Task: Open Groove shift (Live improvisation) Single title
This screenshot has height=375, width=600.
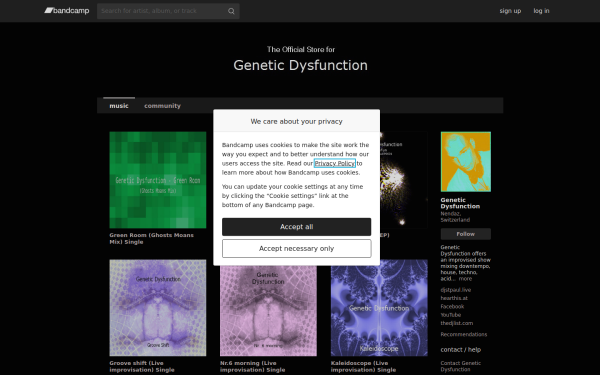Action: point(142,366)
